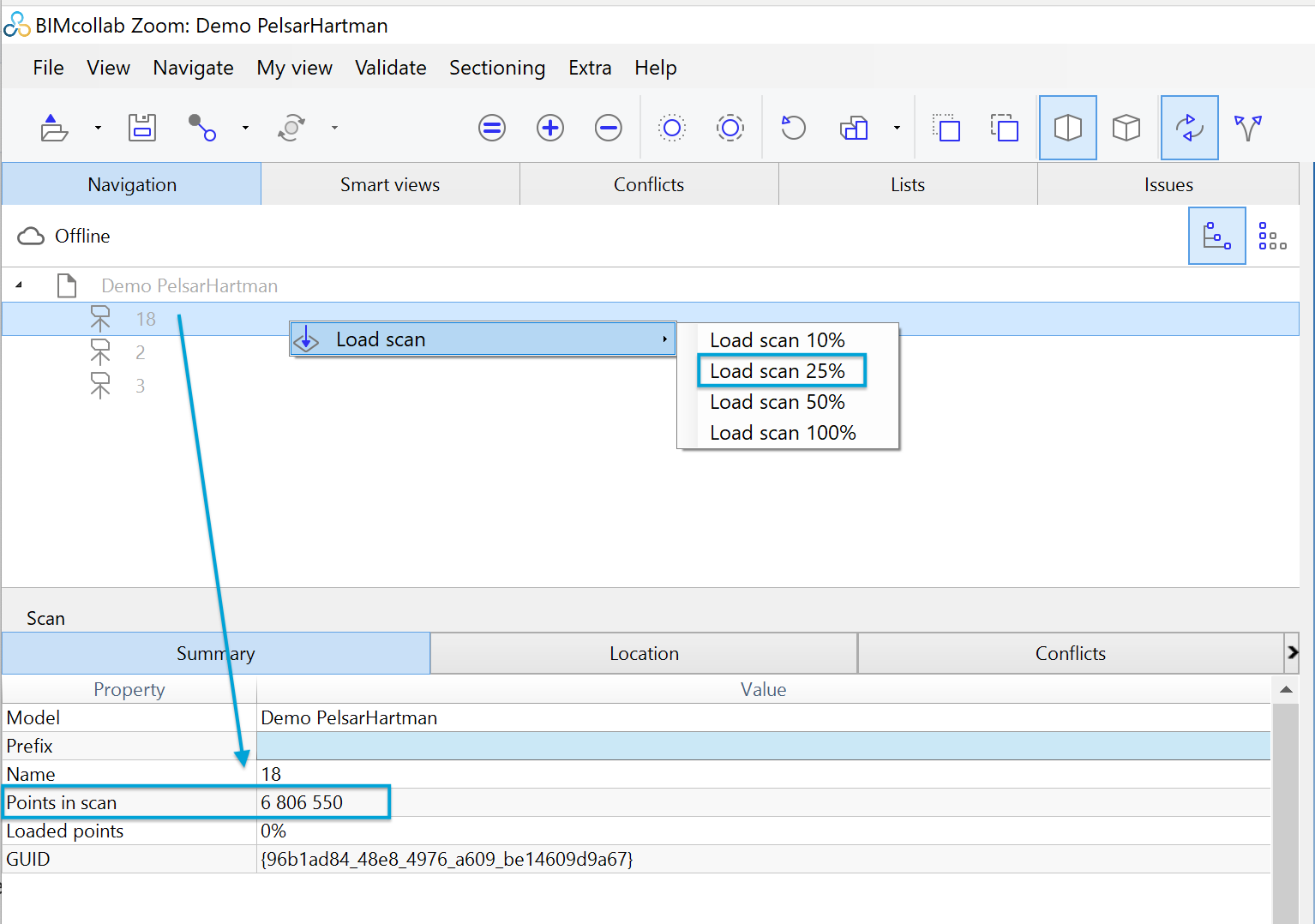Select scan 3 in the tree
The width and height of the screenshot is (1315, 924).
pos(141,386)
